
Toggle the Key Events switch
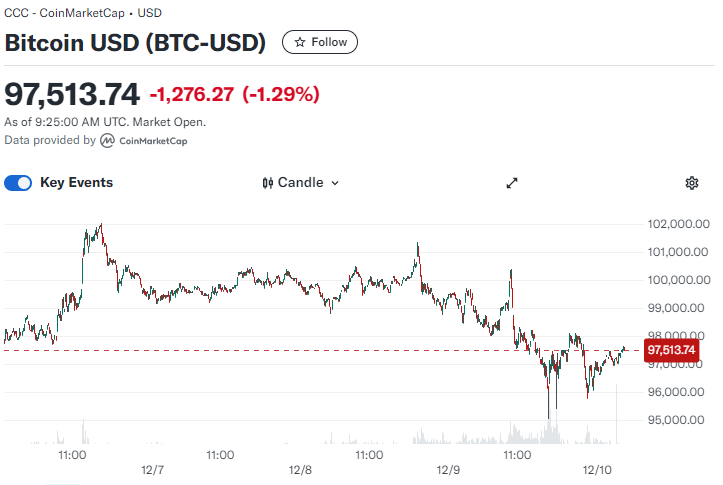click(18, 183)
